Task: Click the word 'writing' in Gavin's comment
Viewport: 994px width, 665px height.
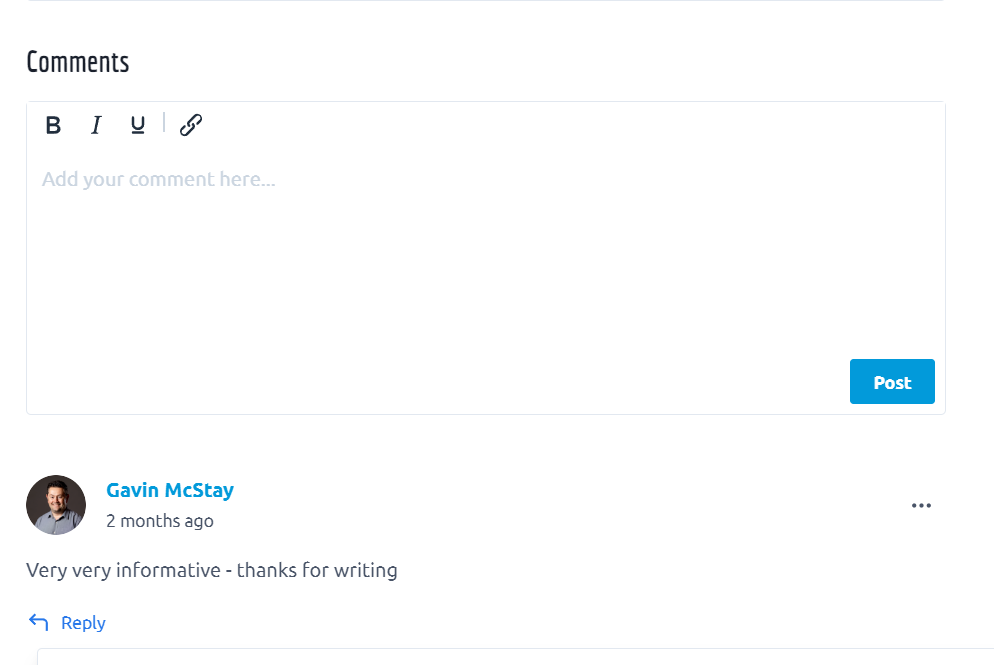Action: [x=365, y=571]
